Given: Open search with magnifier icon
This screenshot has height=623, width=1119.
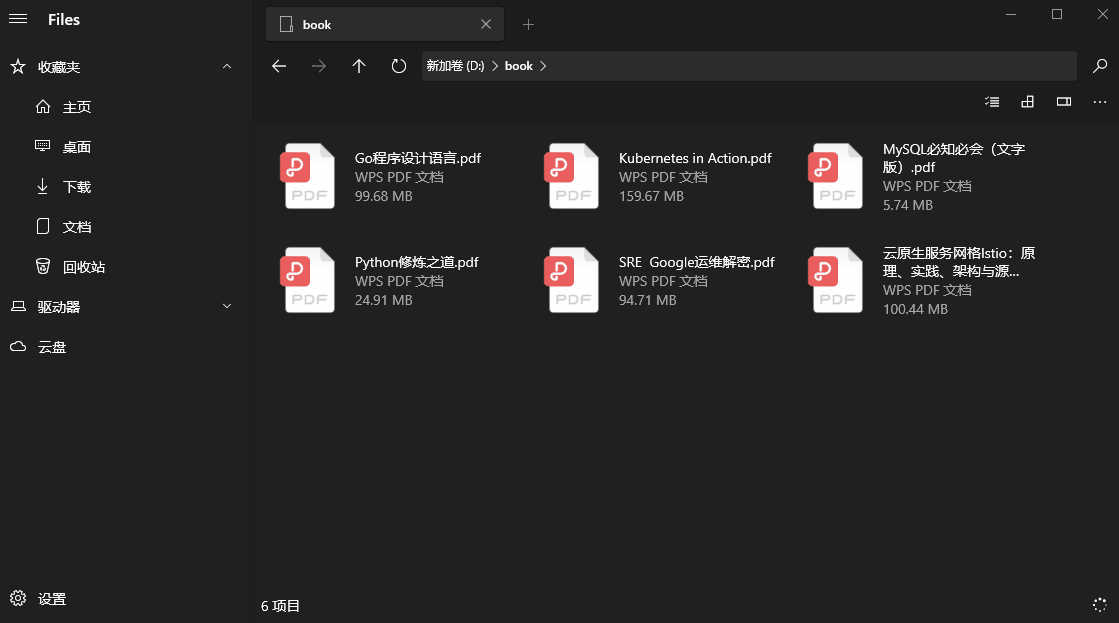Looking at the screenshot, I should click(1100, 66).
